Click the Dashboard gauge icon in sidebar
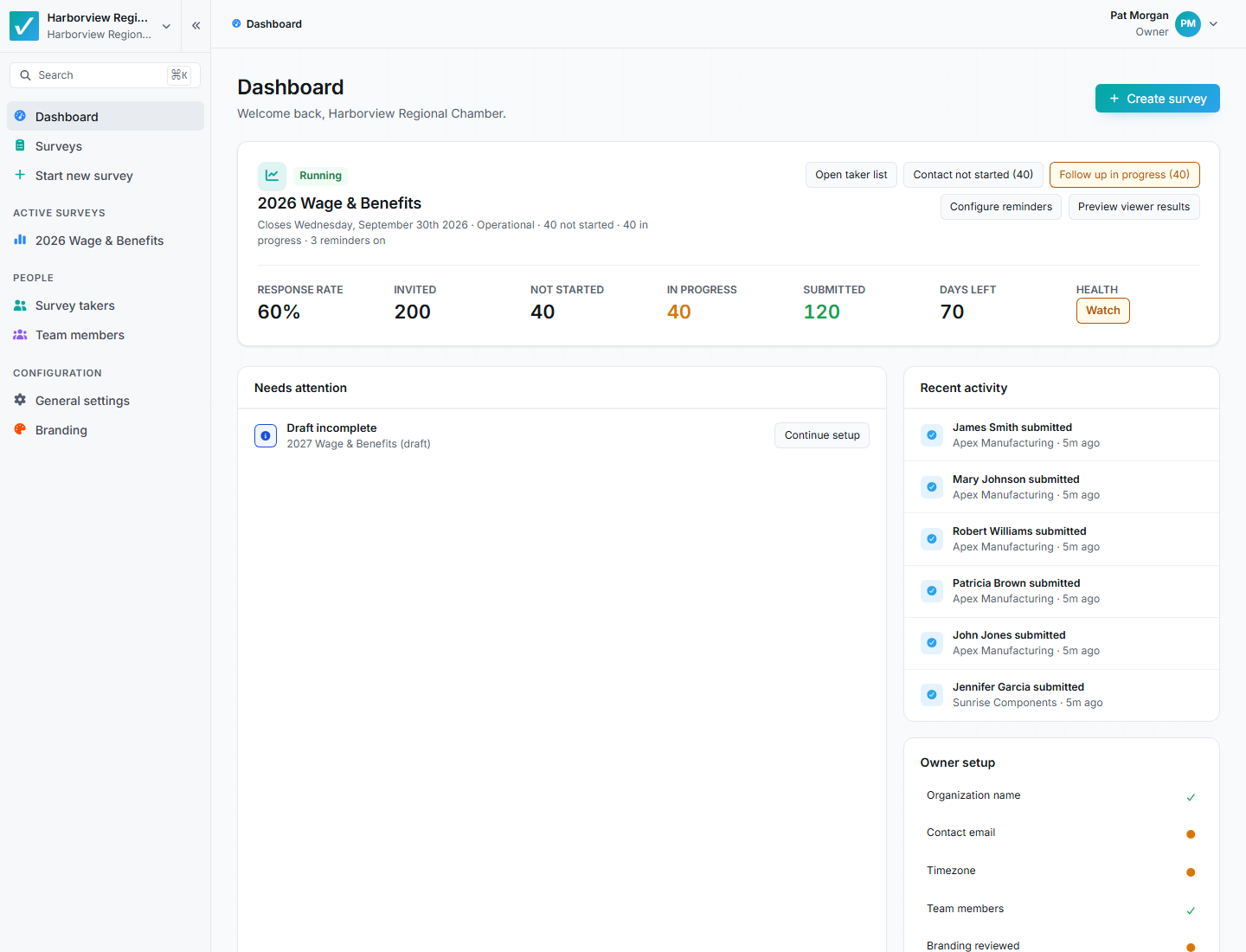 (20, 116)
